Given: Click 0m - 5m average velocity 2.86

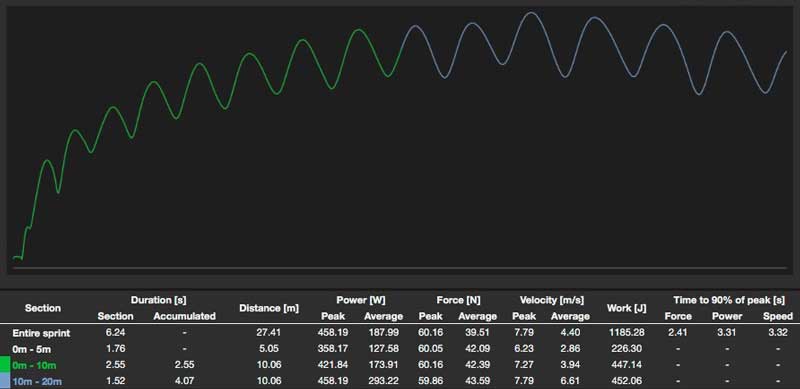Looking at the screenshot, I should 570,349.
